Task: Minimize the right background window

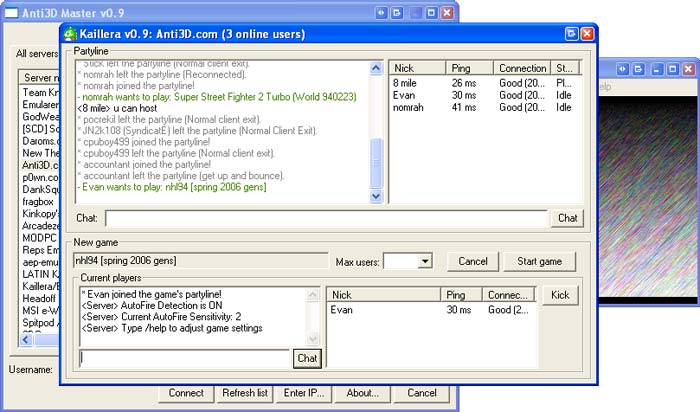Action: (656, 69)
